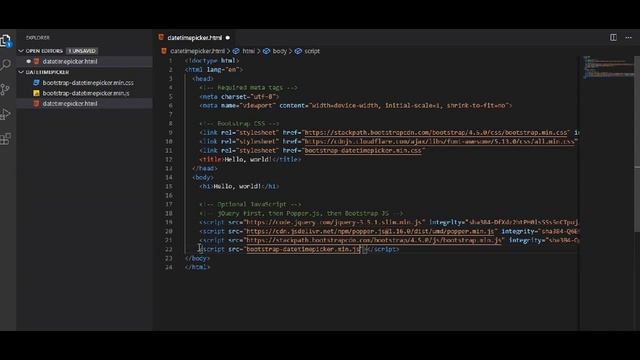Click the Optional JavaScript comment

pos(250,204)
